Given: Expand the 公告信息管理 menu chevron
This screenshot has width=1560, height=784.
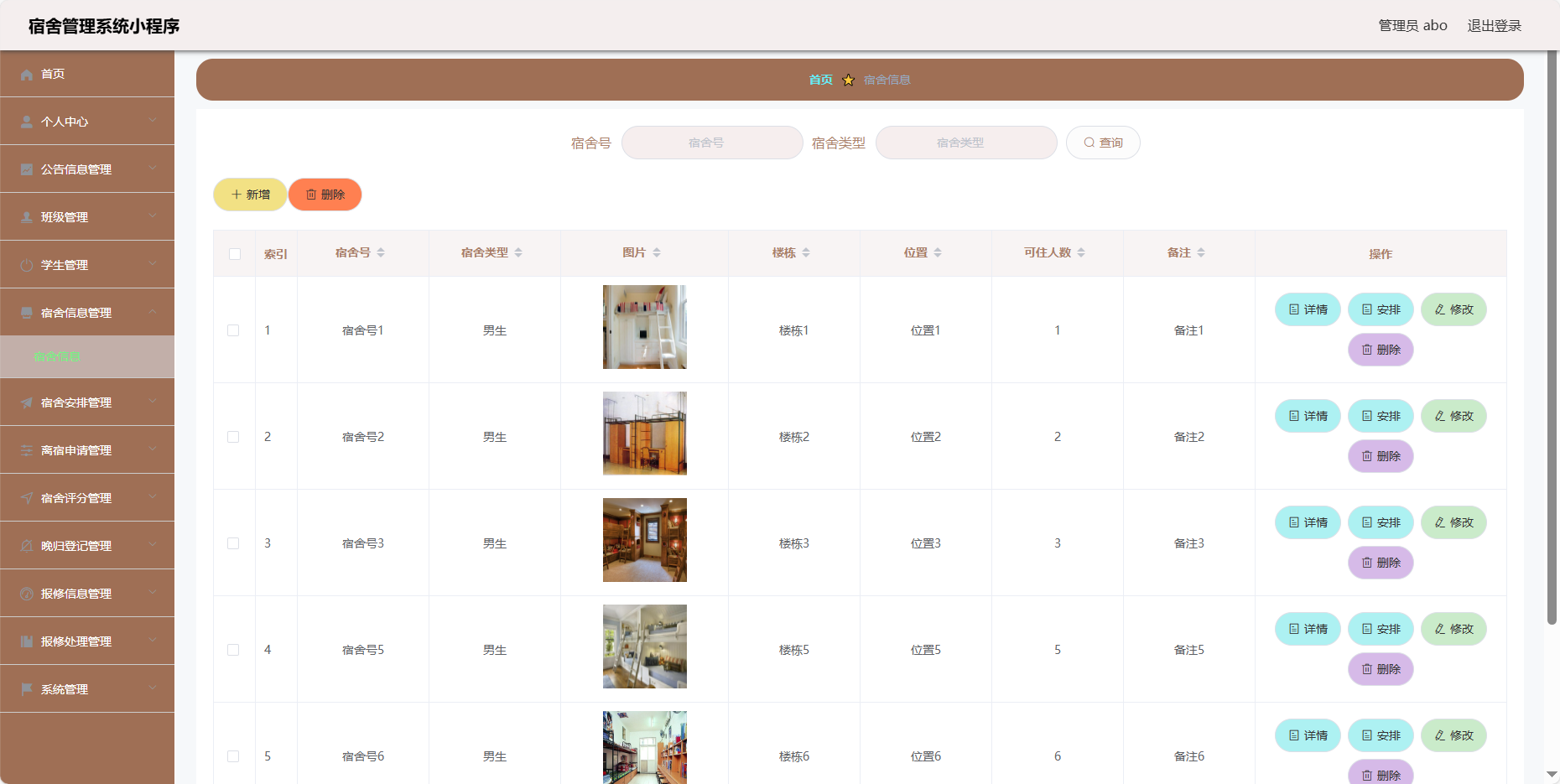Looking at the screenshot, I should (x=153, y=169).
